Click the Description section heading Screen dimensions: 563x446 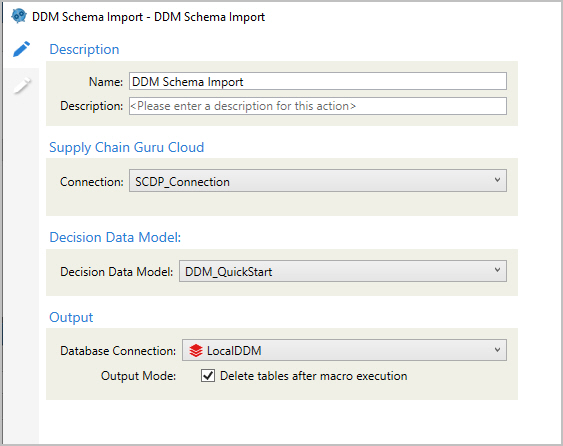click(84, 49)
